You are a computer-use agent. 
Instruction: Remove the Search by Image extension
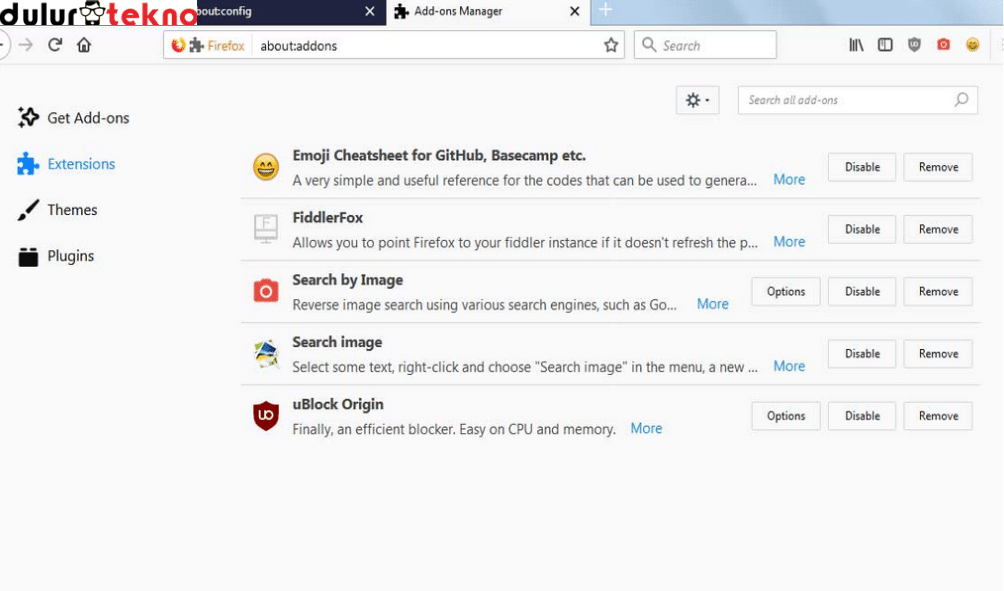(x=938, y=291)
